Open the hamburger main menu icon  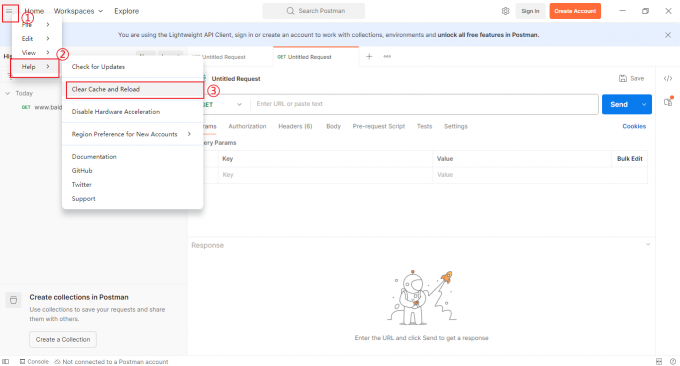(9, 11)
